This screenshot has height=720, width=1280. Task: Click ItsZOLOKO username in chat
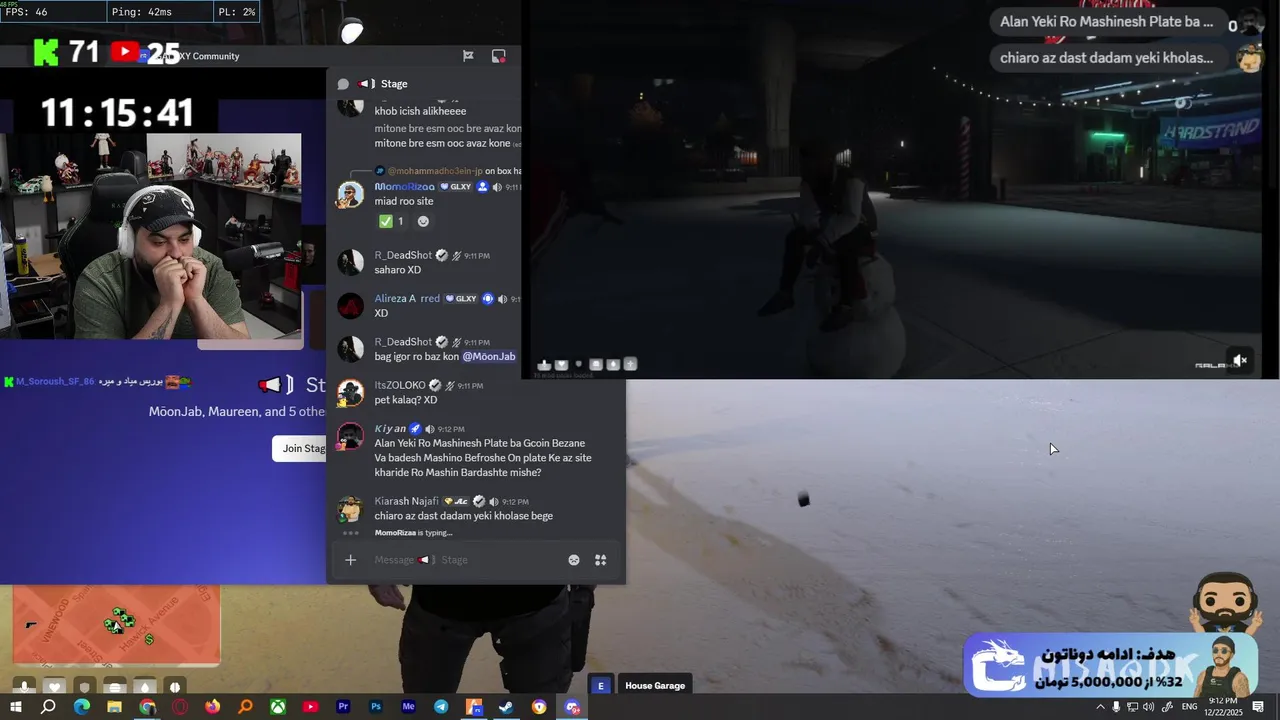[x=400, y=385]
